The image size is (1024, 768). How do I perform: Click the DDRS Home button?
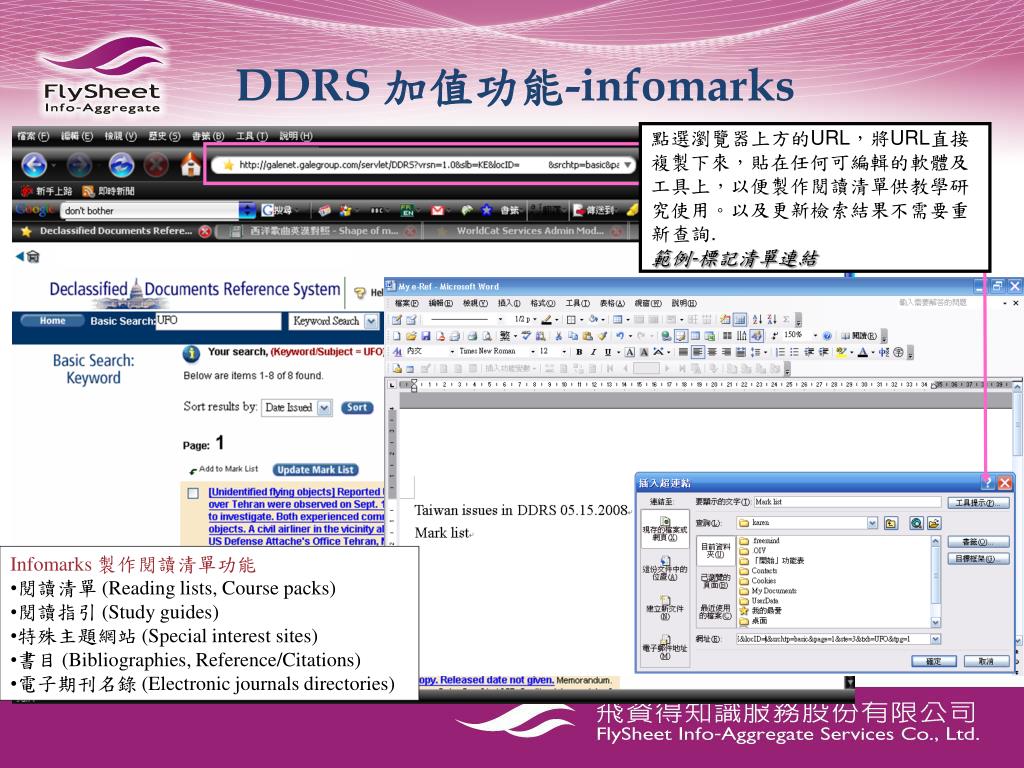click(x=52, y=321)
